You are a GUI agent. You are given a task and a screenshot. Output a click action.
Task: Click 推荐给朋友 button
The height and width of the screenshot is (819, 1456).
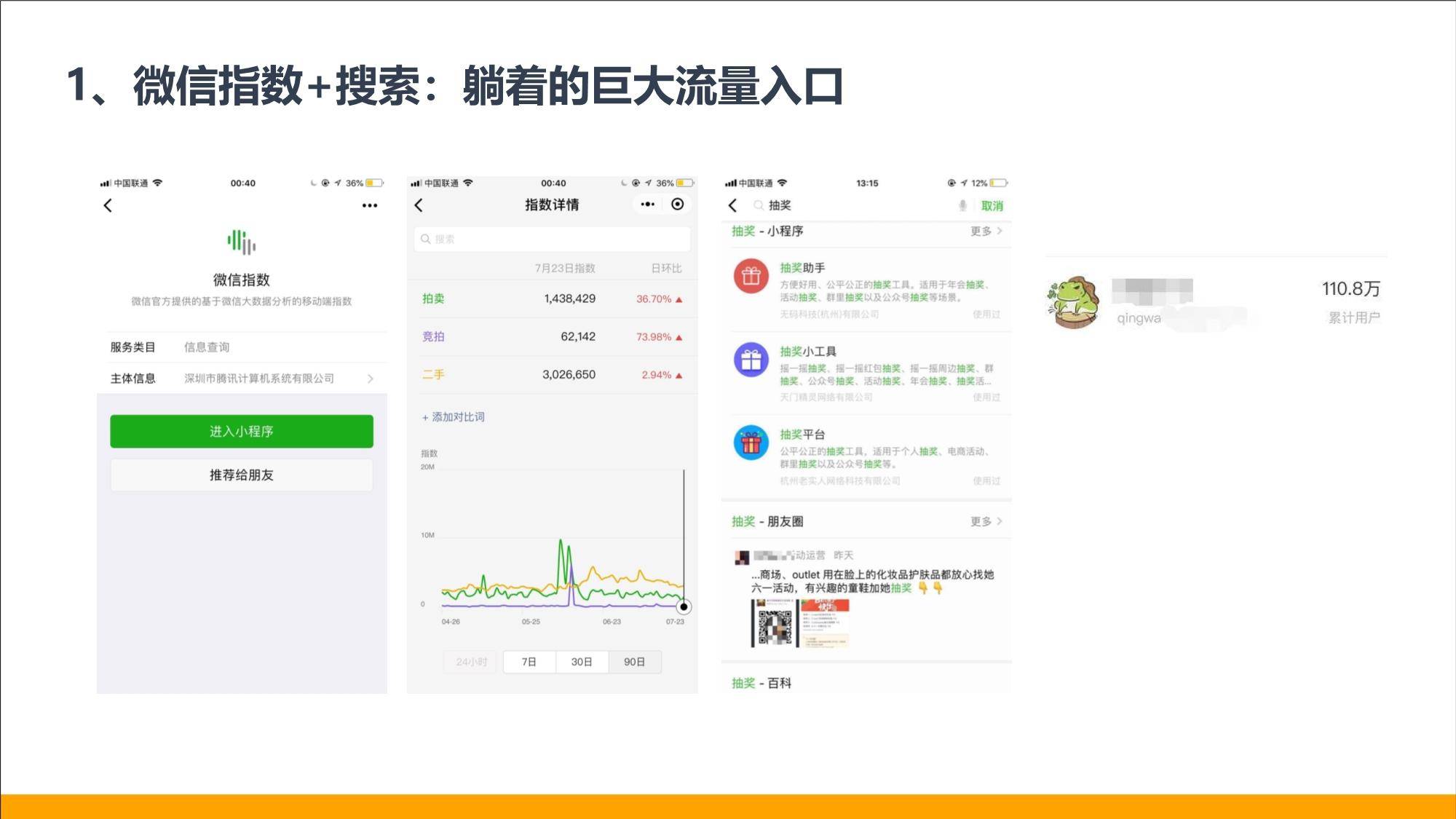(242, 475)
